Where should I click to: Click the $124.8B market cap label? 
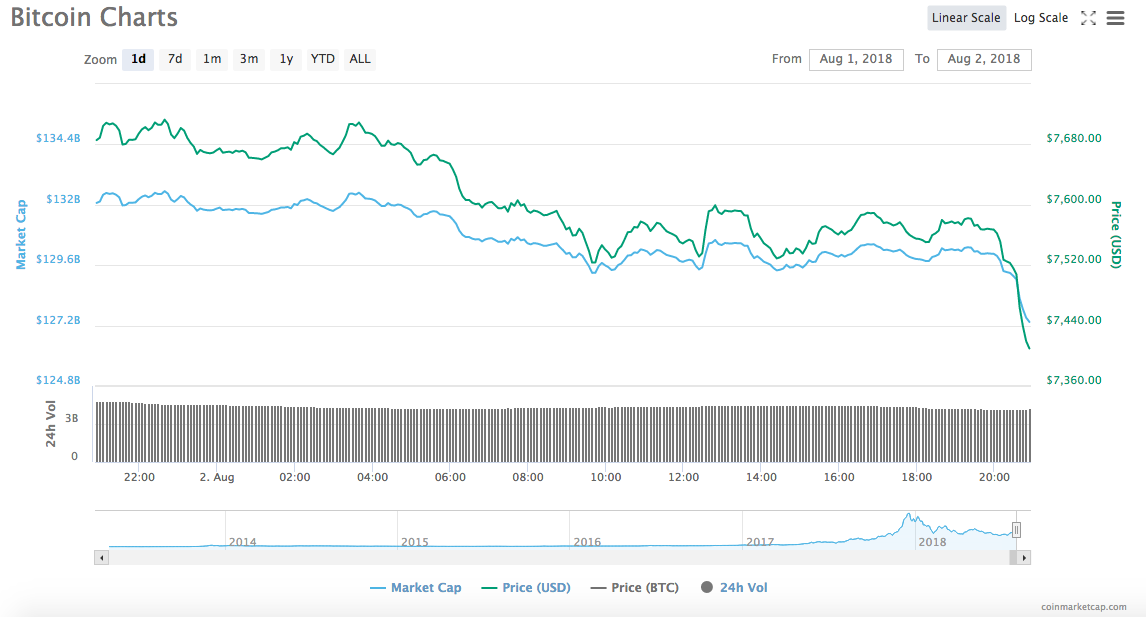tap(58, 380)
